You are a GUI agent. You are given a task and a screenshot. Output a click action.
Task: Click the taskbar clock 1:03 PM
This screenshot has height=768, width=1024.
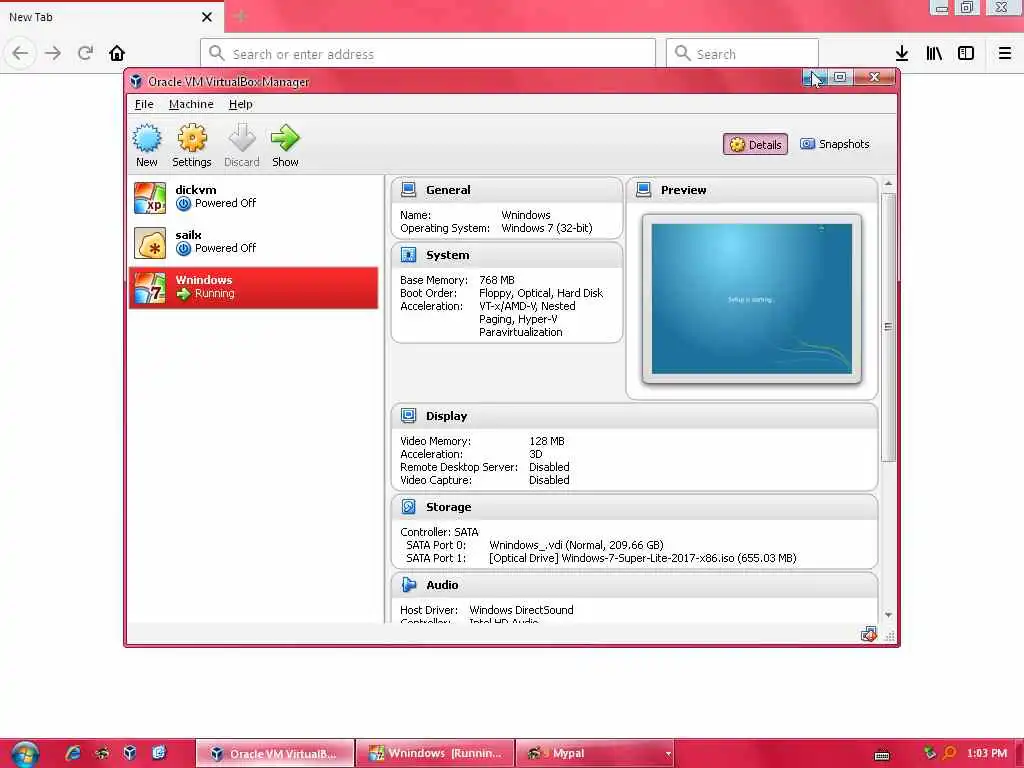[x=987, y=754]
